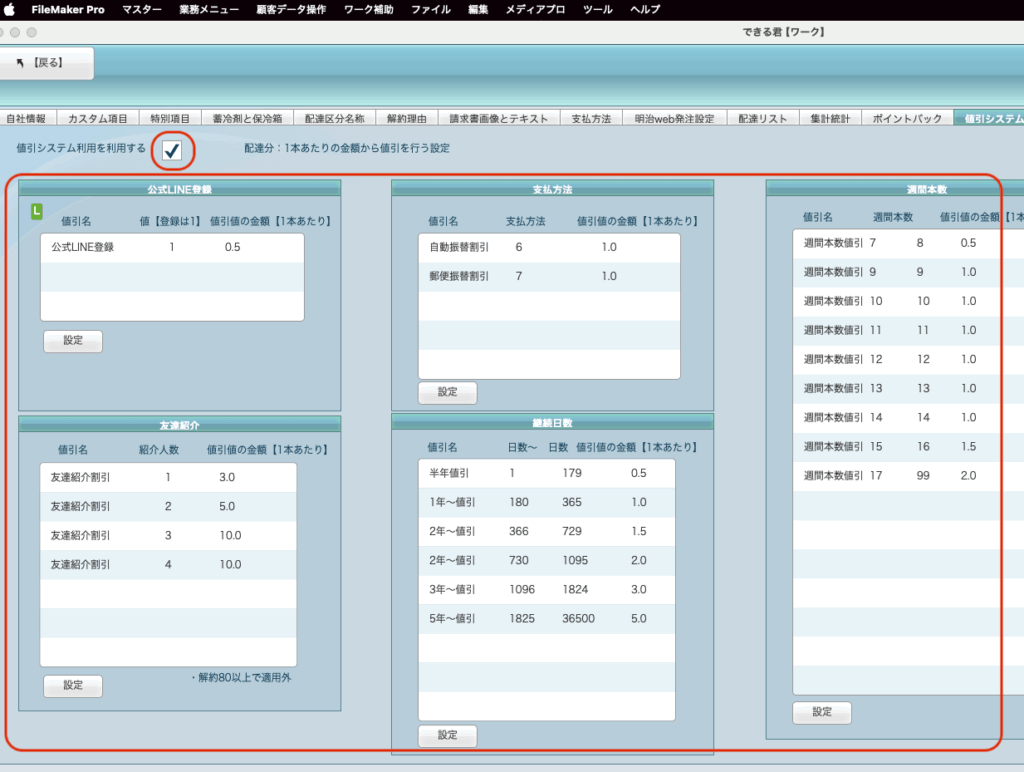Select the 明治web発注設定 tab
The width and height of the screenshot is (1024, 772).
click(675, 118)
